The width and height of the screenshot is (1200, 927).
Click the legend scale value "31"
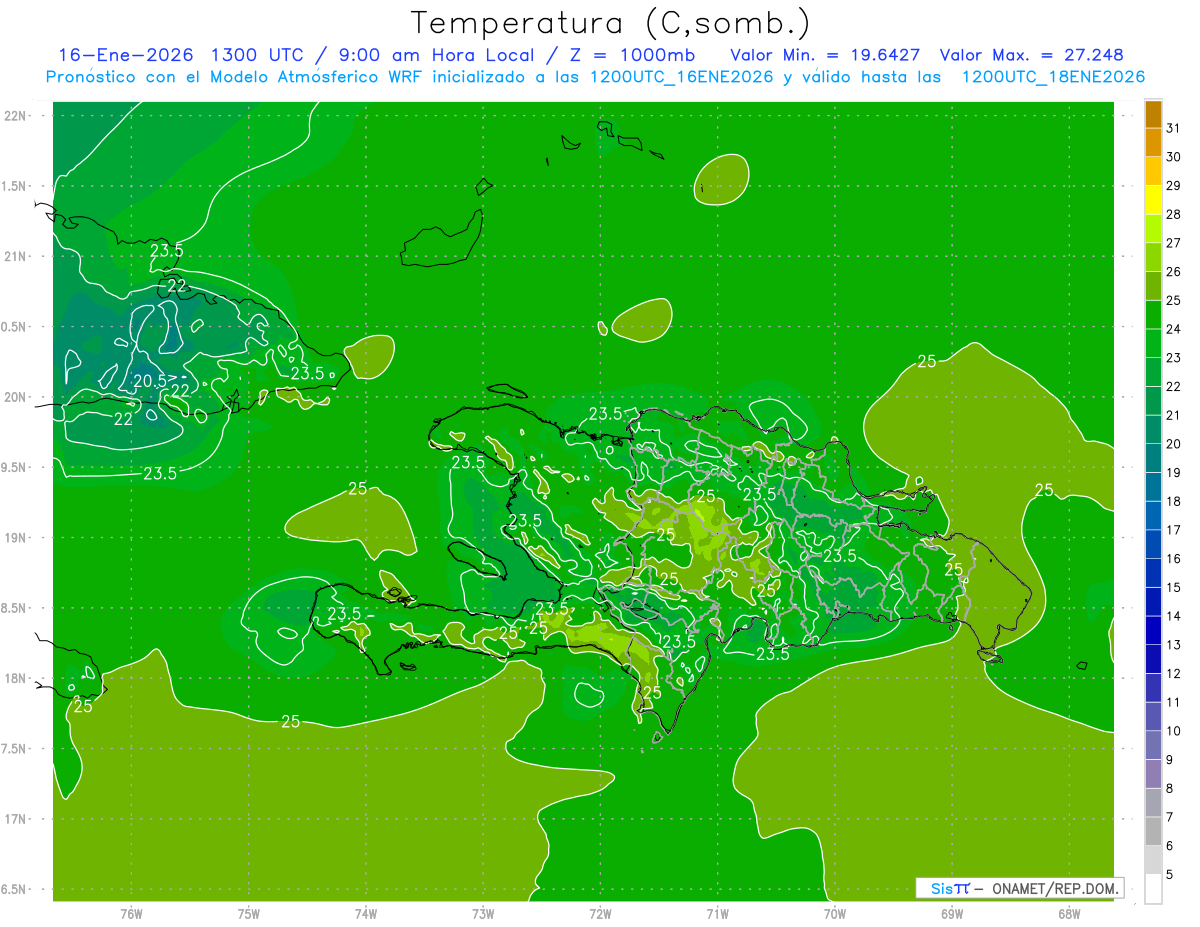coord(1173,128)
